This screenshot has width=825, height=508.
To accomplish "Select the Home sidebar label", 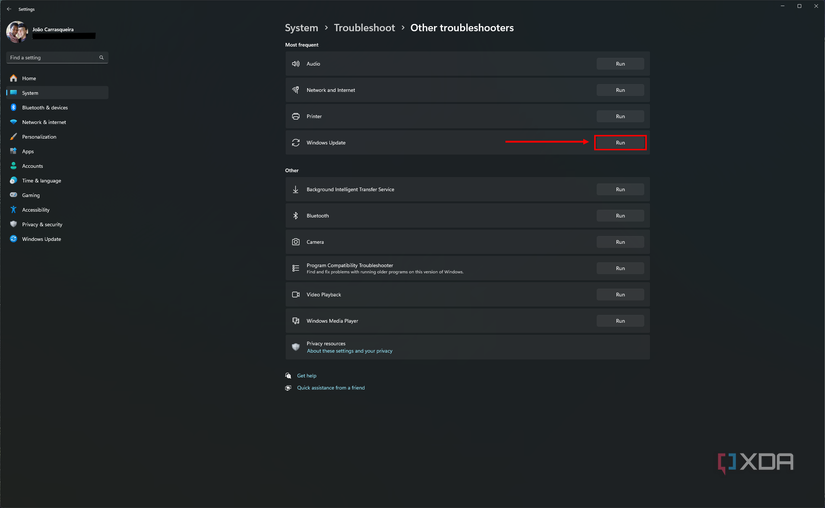I will [x=29, y=78].
